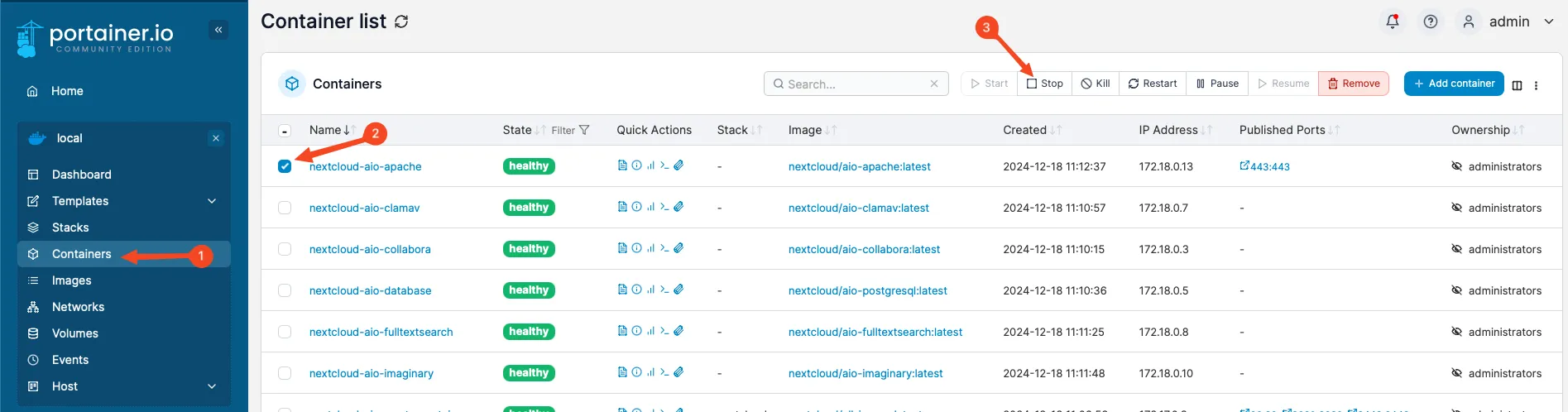Inspect the nextcloud-aio-apache container
This screenshot has width=1568, height=412.
(x=636, y=165)
